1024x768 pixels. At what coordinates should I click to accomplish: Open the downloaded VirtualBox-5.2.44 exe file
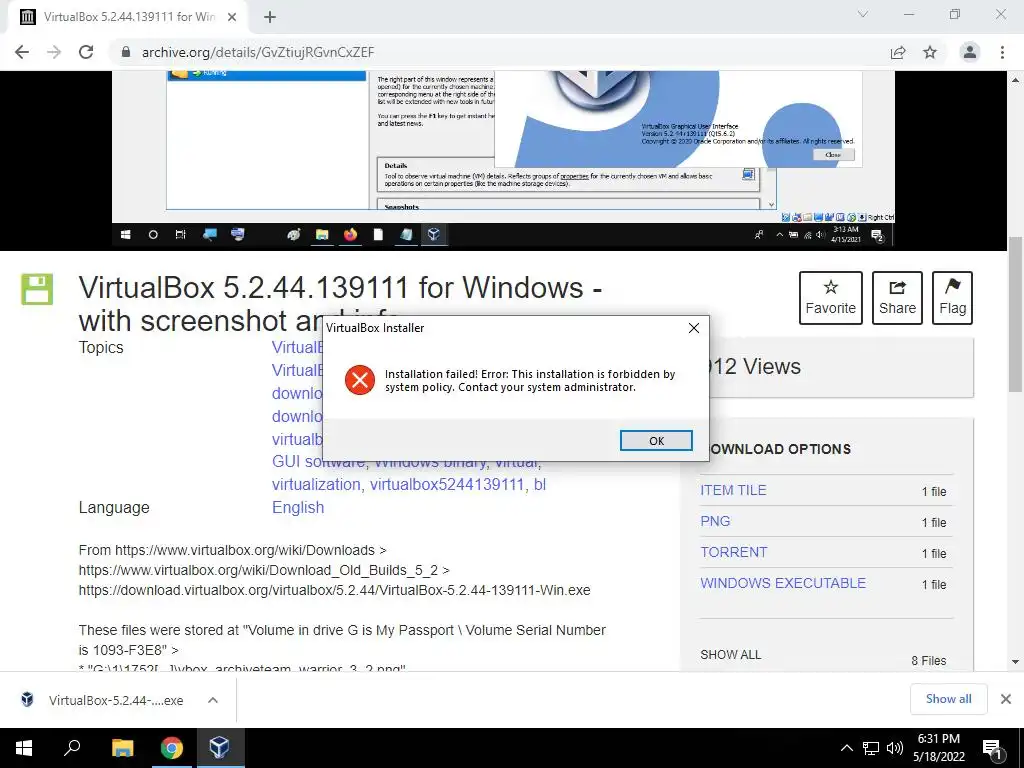(116, 701)
